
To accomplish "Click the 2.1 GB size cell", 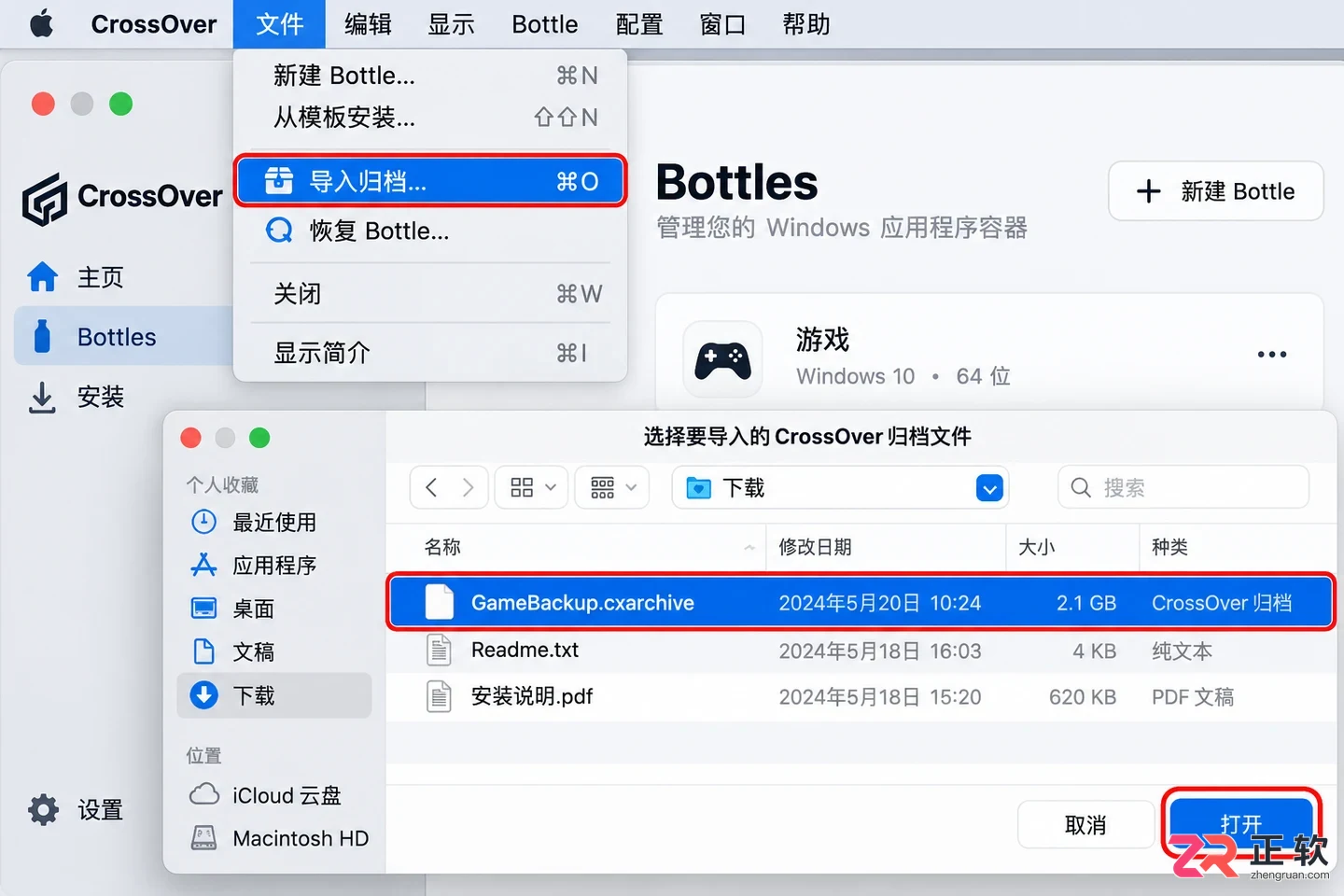I will [x=1086, y=603].
